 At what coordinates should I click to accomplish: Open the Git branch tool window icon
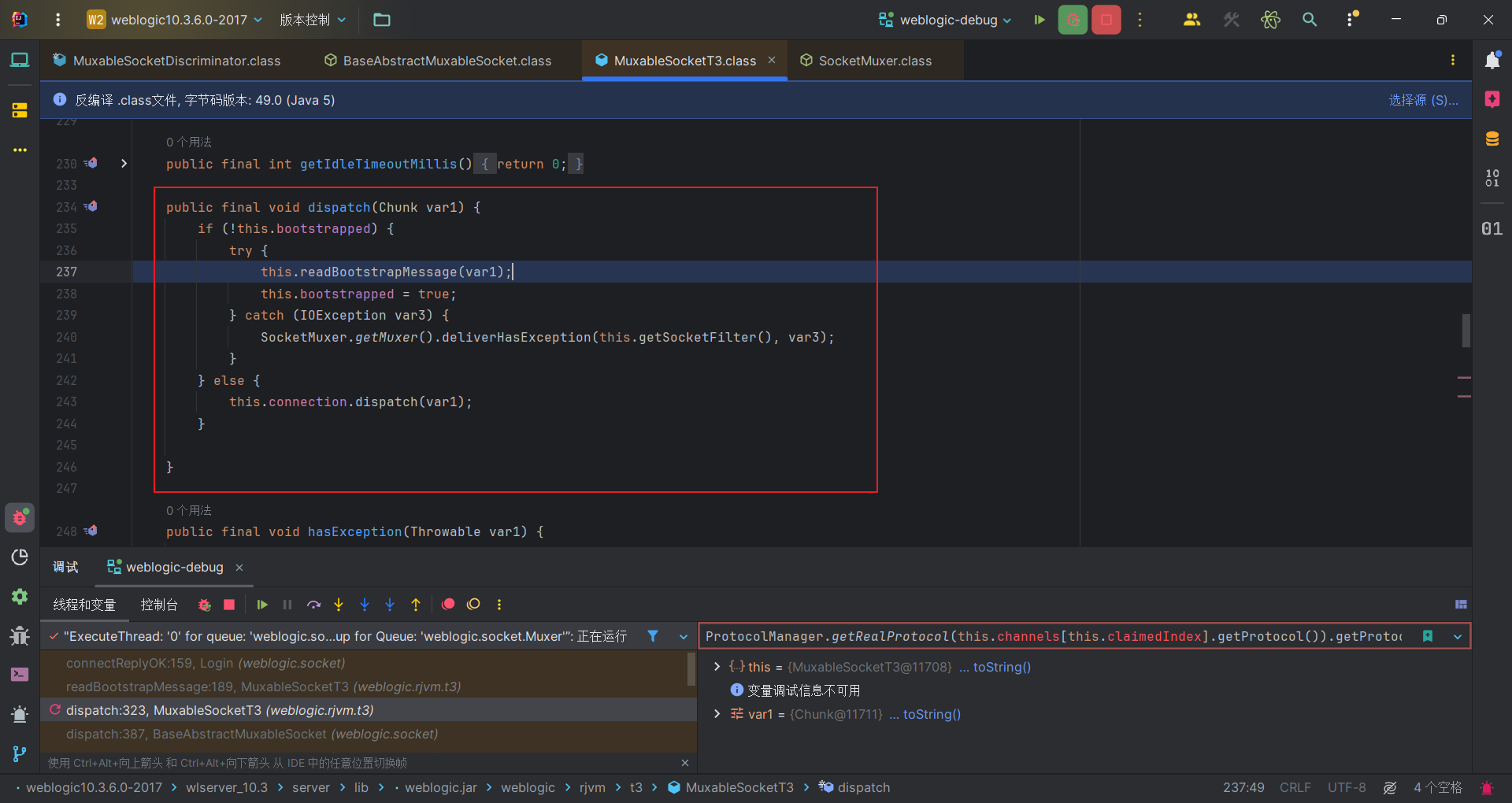[20, 753]
